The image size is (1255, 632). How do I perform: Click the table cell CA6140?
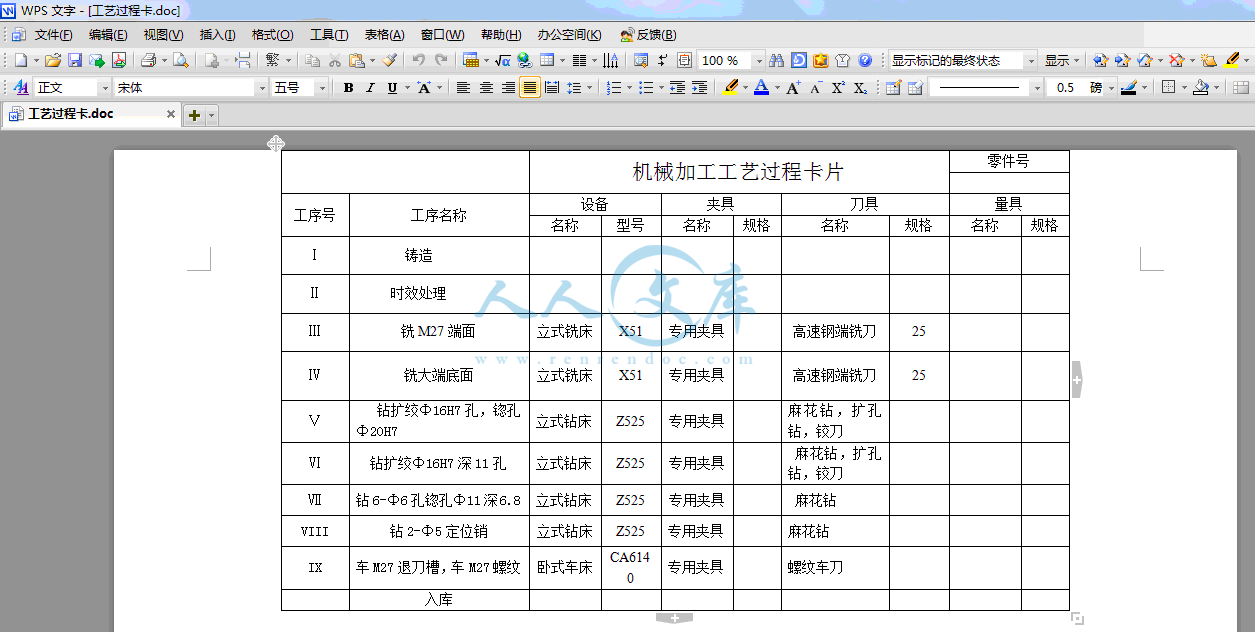(630, 567)
